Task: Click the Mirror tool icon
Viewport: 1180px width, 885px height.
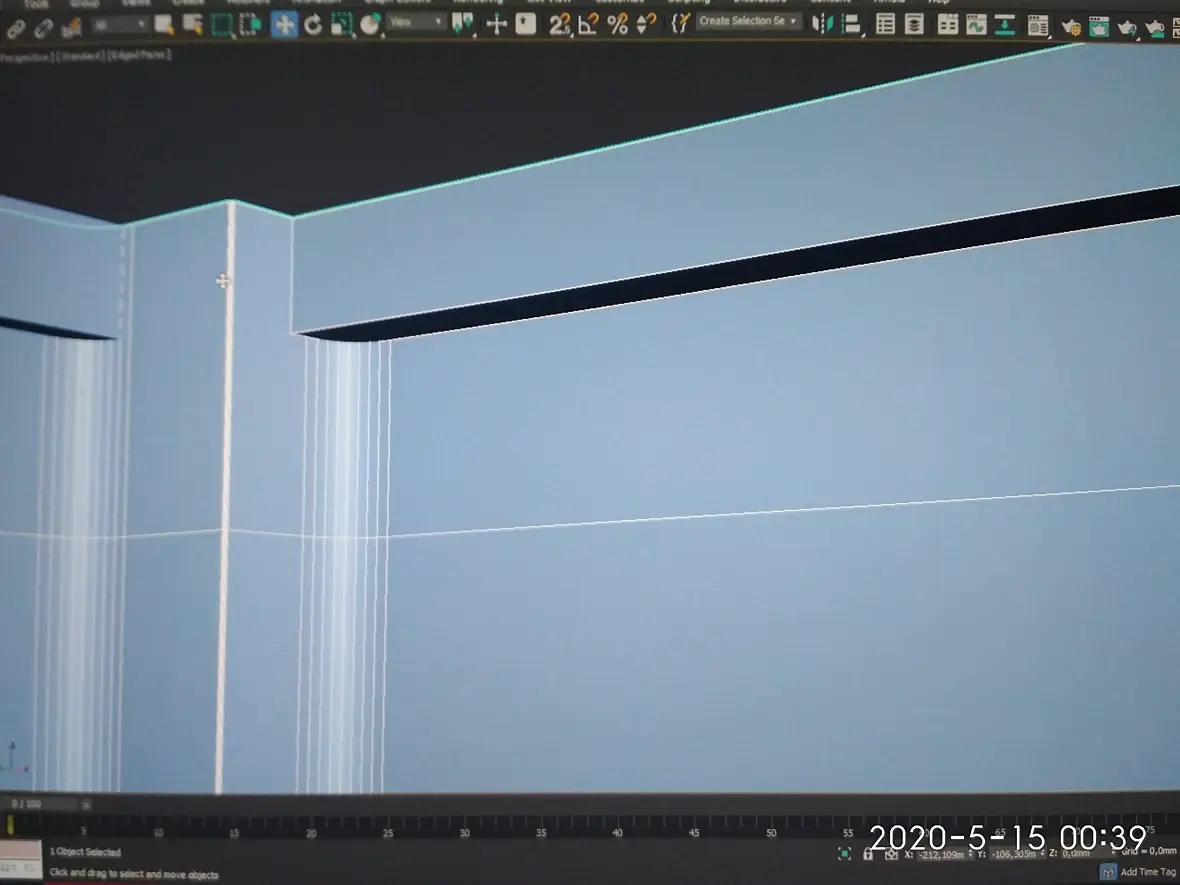Action: coord(822,24)
